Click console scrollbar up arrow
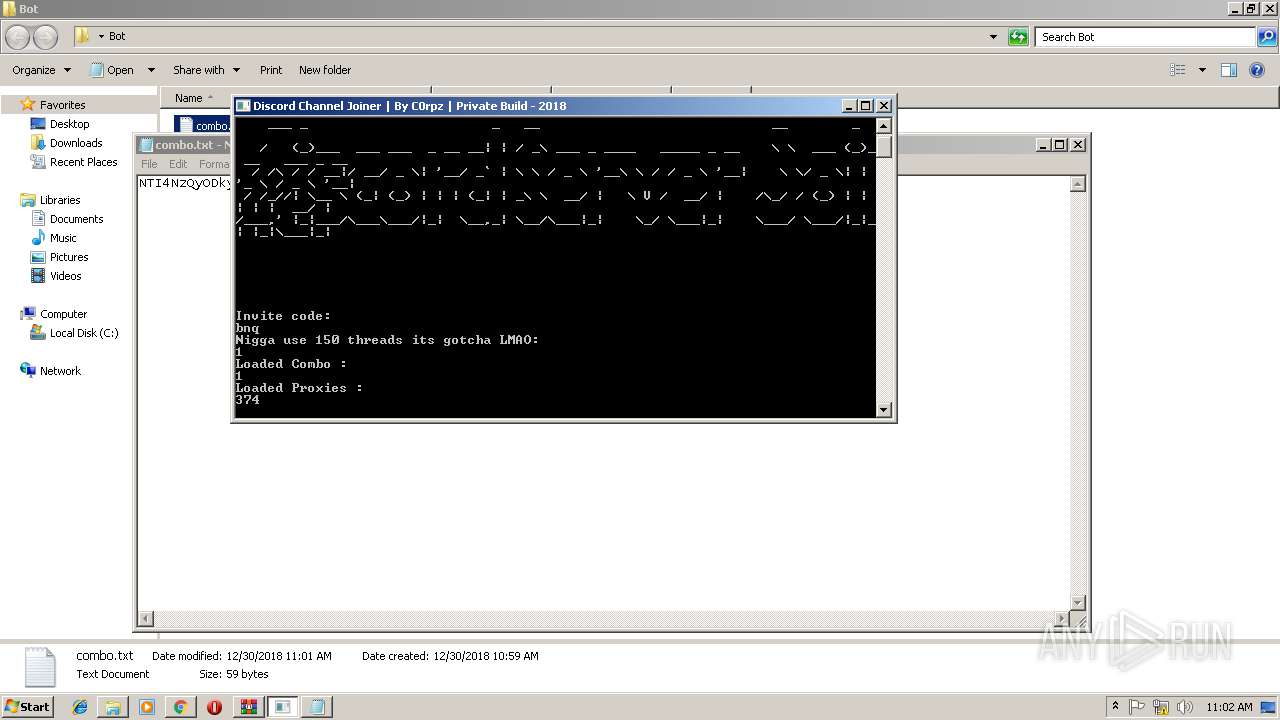The height and width of the screenshot is (720, 1280). tap(883, 126)
